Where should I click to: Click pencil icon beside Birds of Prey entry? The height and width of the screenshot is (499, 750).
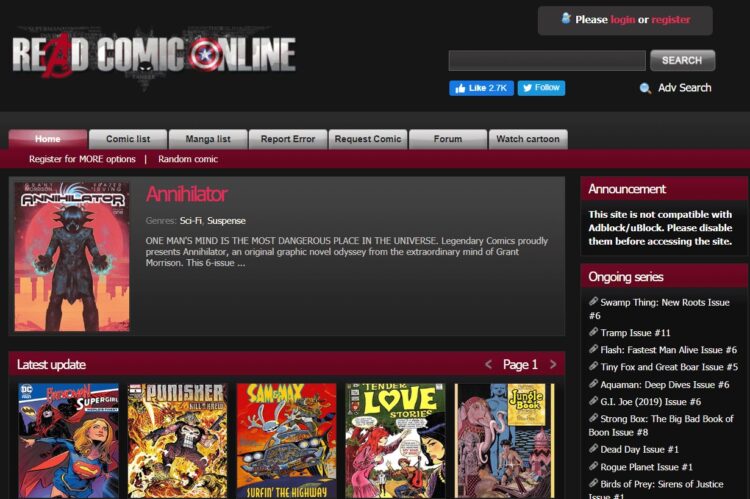(593, 483)
